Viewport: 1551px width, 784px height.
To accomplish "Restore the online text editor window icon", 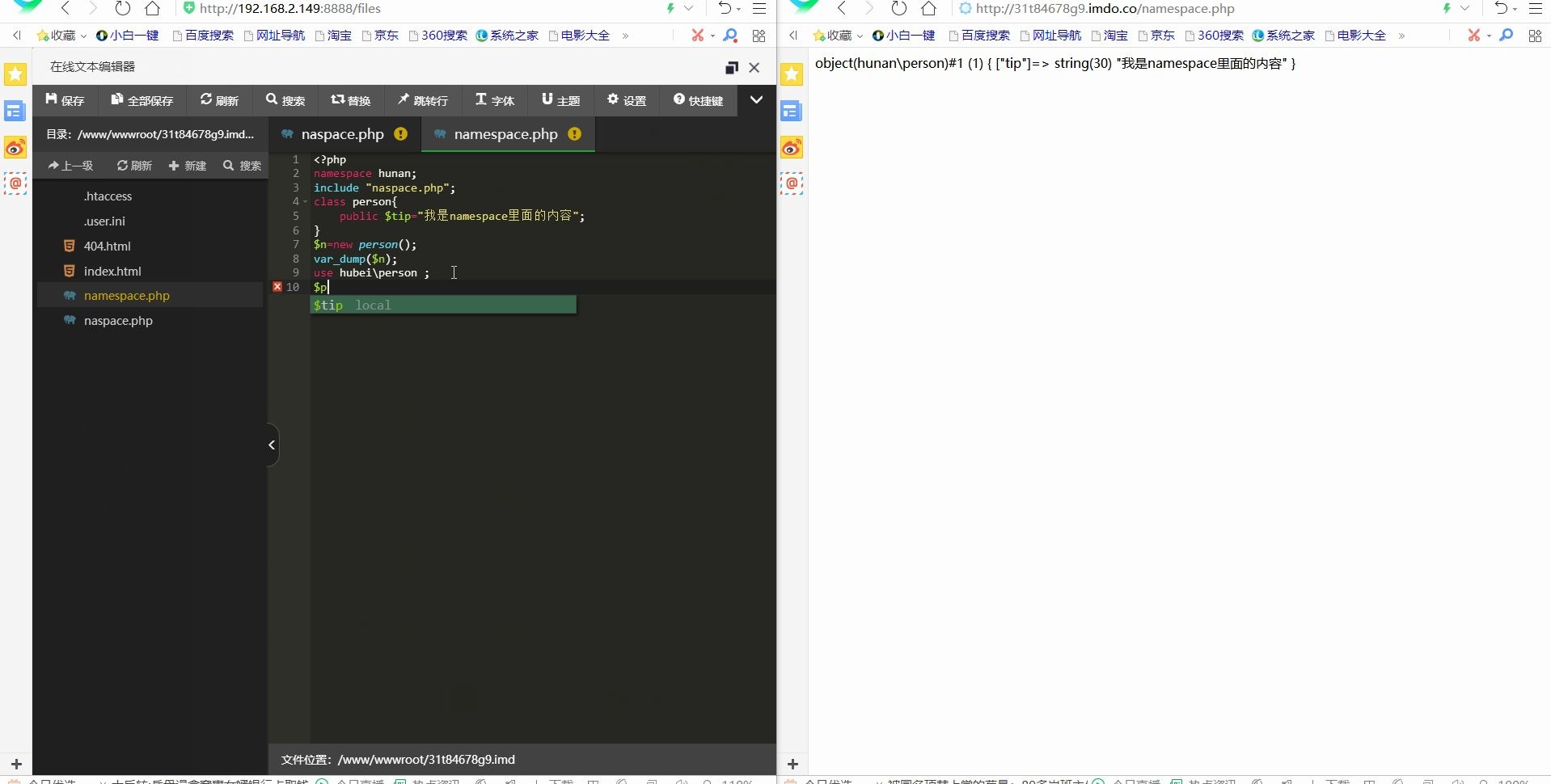I will tap(732, 68).
